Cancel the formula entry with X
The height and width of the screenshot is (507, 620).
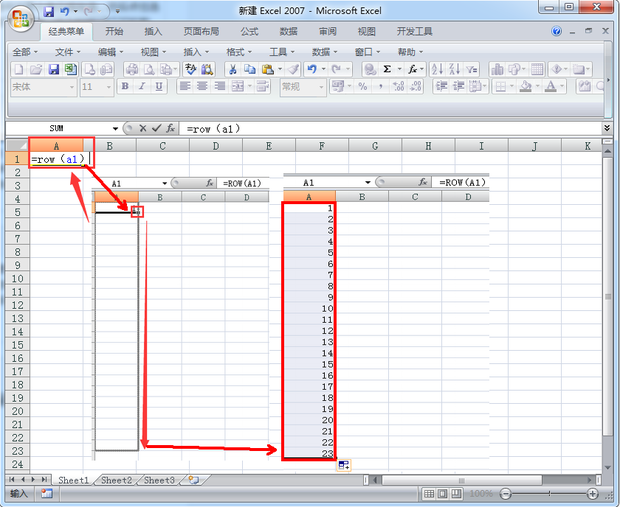143,128
